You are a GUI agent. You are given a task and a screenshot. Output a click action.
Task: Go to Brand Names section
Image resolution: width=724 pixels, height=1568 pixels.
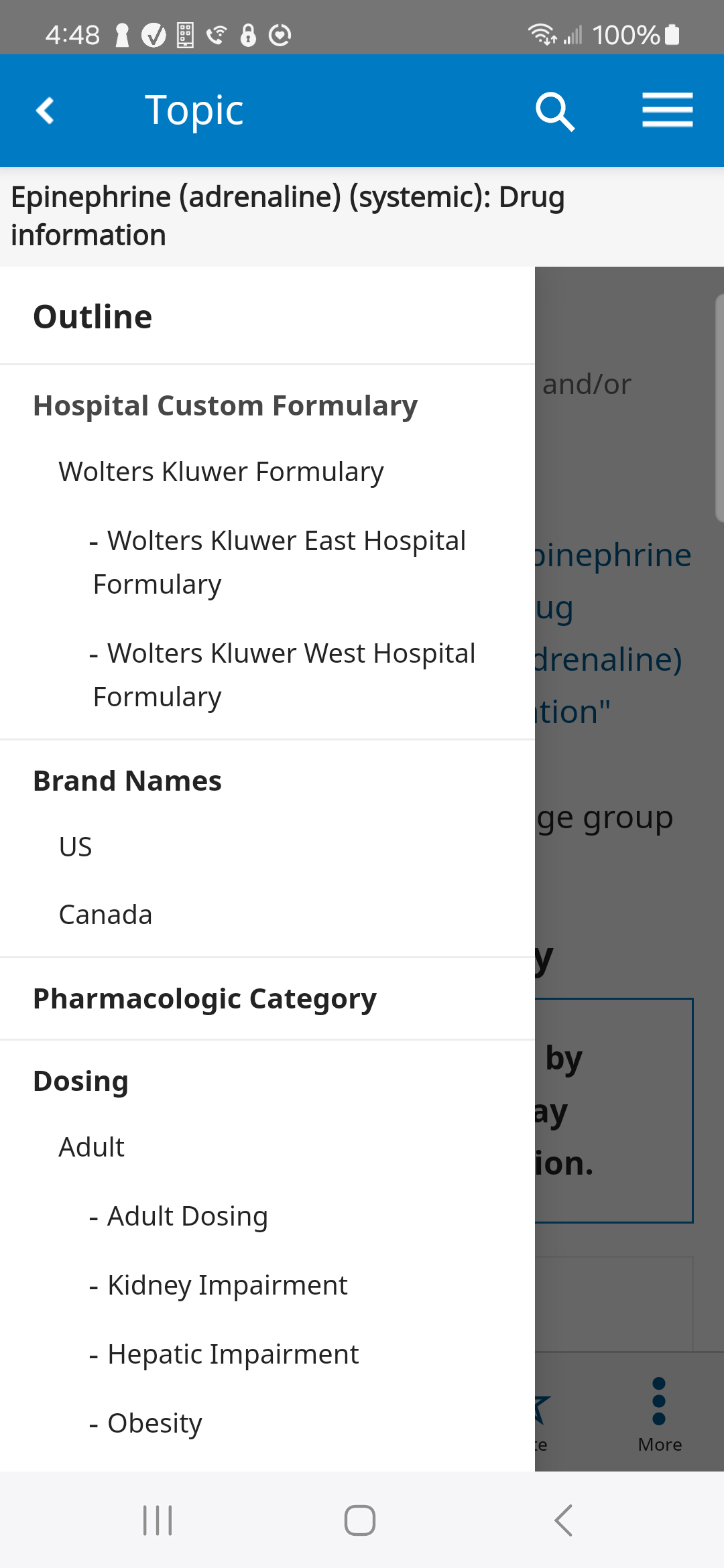[127, 781]
